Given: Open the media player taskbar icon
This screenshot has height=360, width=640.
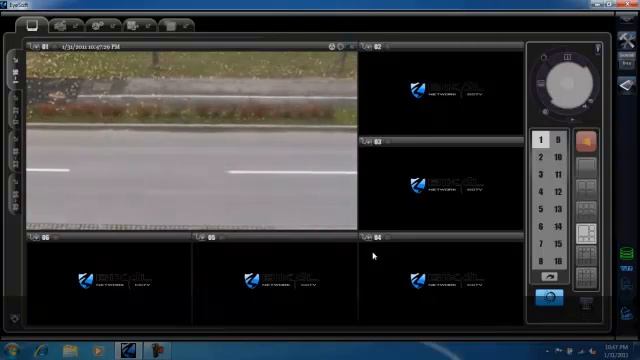Looking at the screenshot, I should tap(98, 351).
